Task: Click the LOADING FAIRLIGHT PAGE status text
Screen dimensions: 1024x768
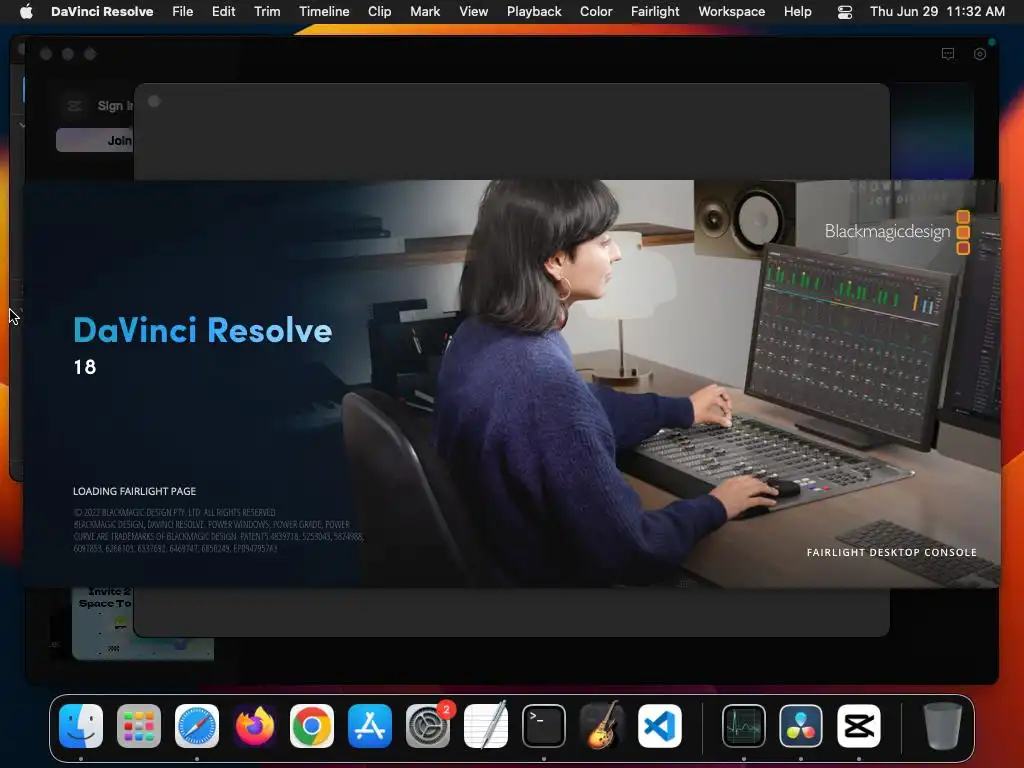Action: 135,491
